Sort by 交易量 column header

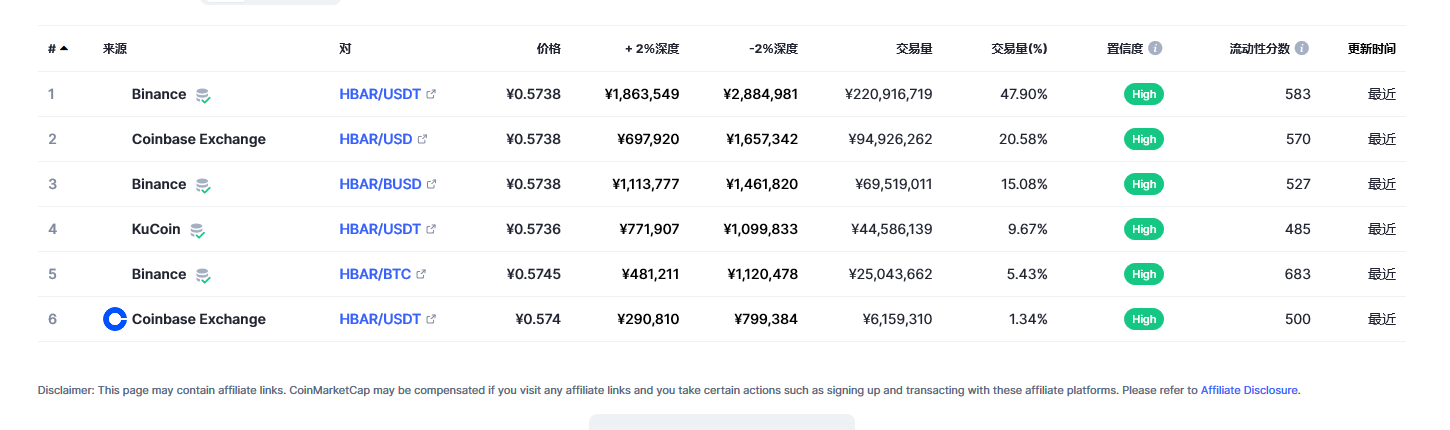914,48
